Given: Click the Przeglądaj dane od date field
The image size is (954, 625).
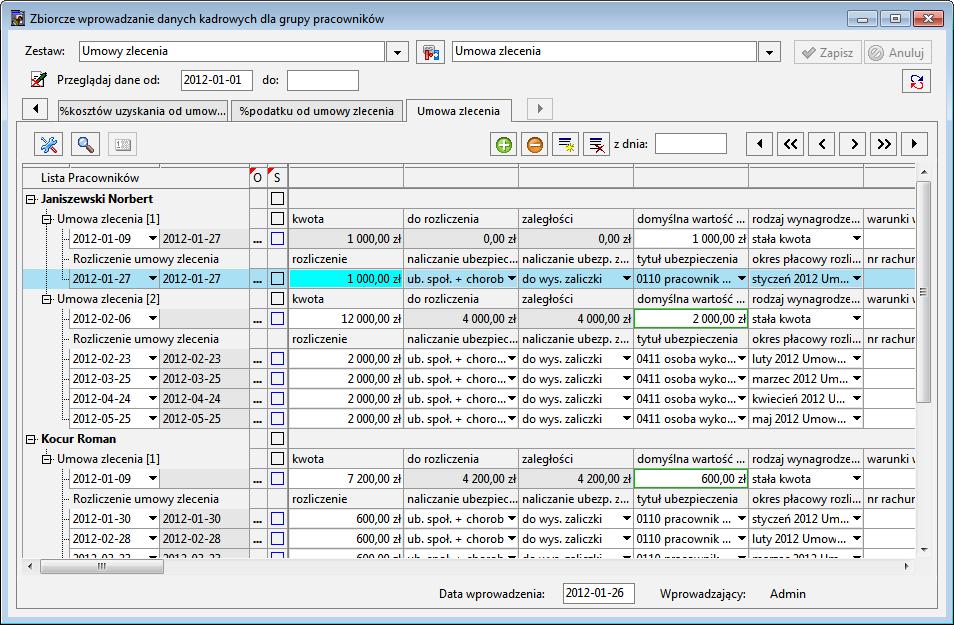Looking at the screenshot, I should 217,80.
